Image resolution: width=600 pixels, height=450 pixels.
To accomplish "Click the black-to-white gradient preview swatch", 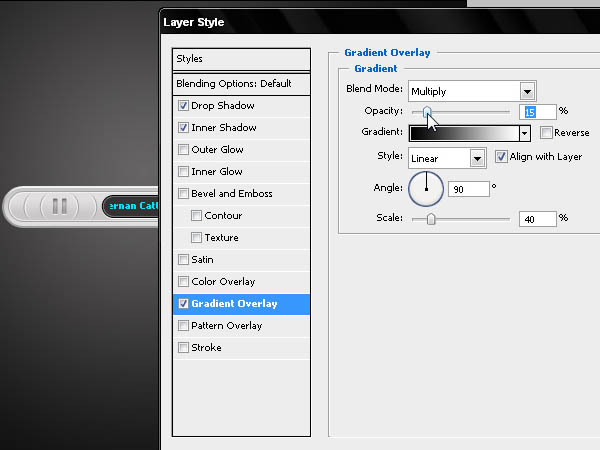I will 464,134.
